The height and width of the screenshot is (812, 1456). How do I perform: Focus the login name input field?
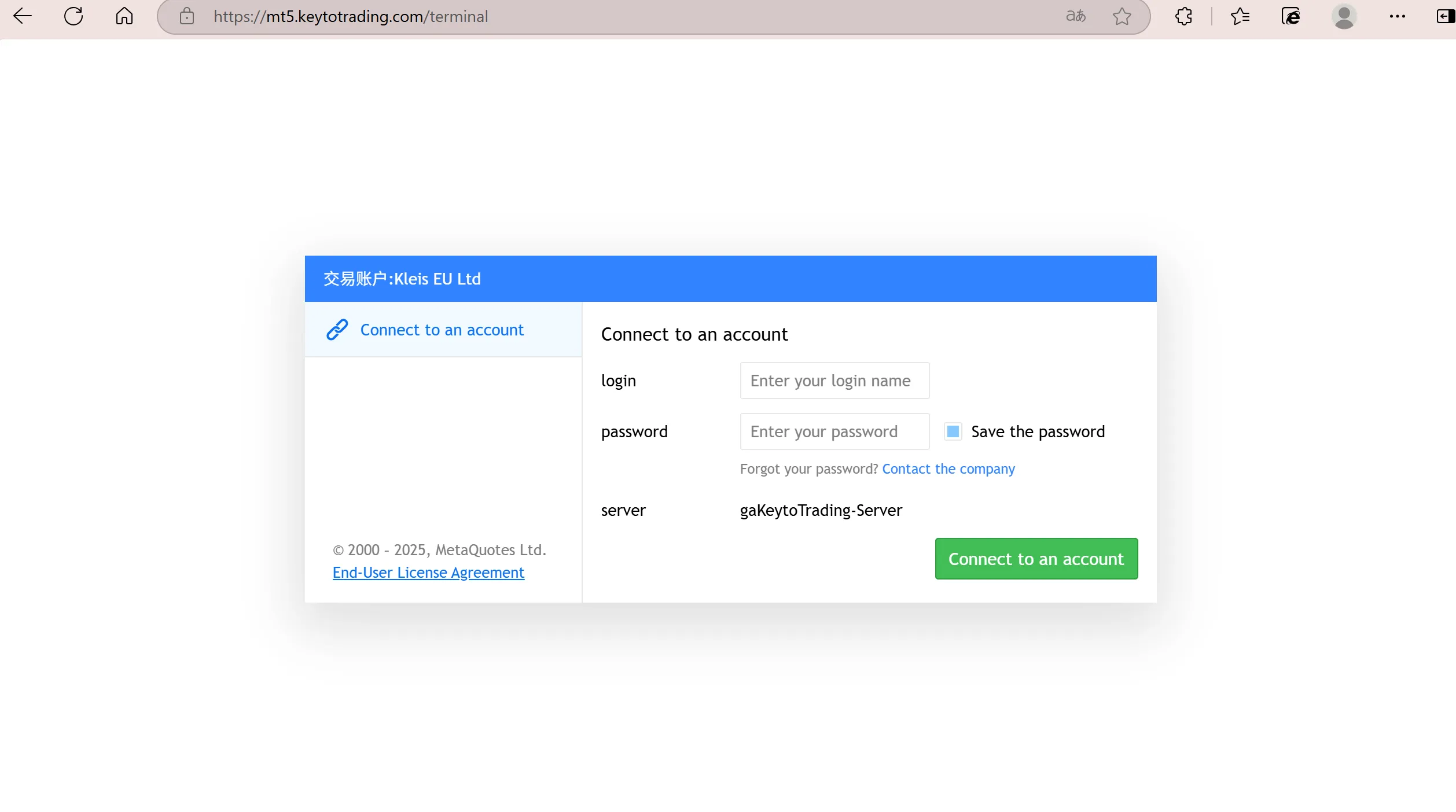(834, 381)
